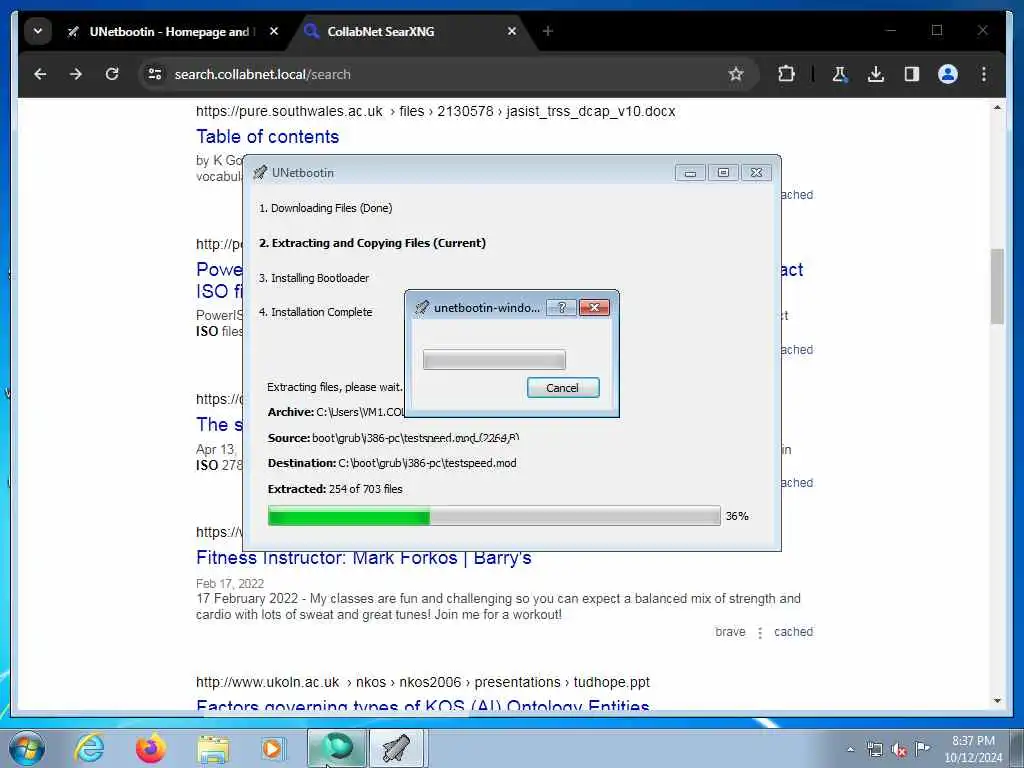Minimize the UNetbootin window

(690, 173)
